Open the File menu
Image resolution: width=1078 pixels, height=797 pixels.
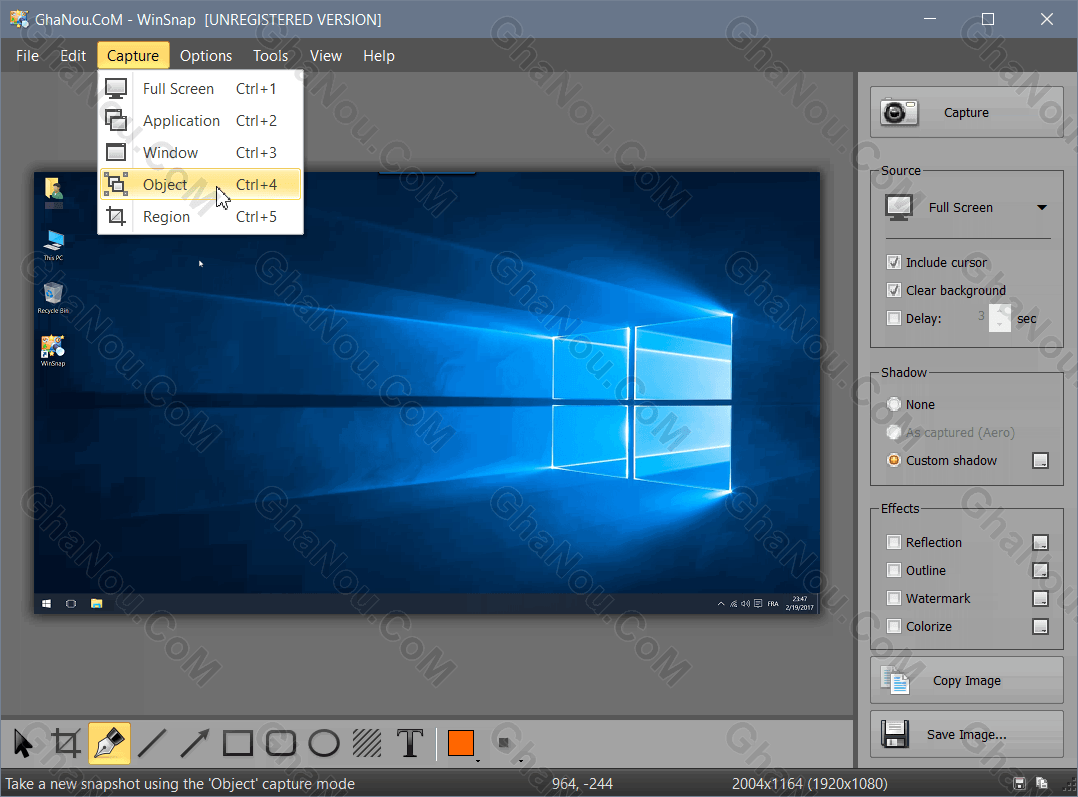28,56
